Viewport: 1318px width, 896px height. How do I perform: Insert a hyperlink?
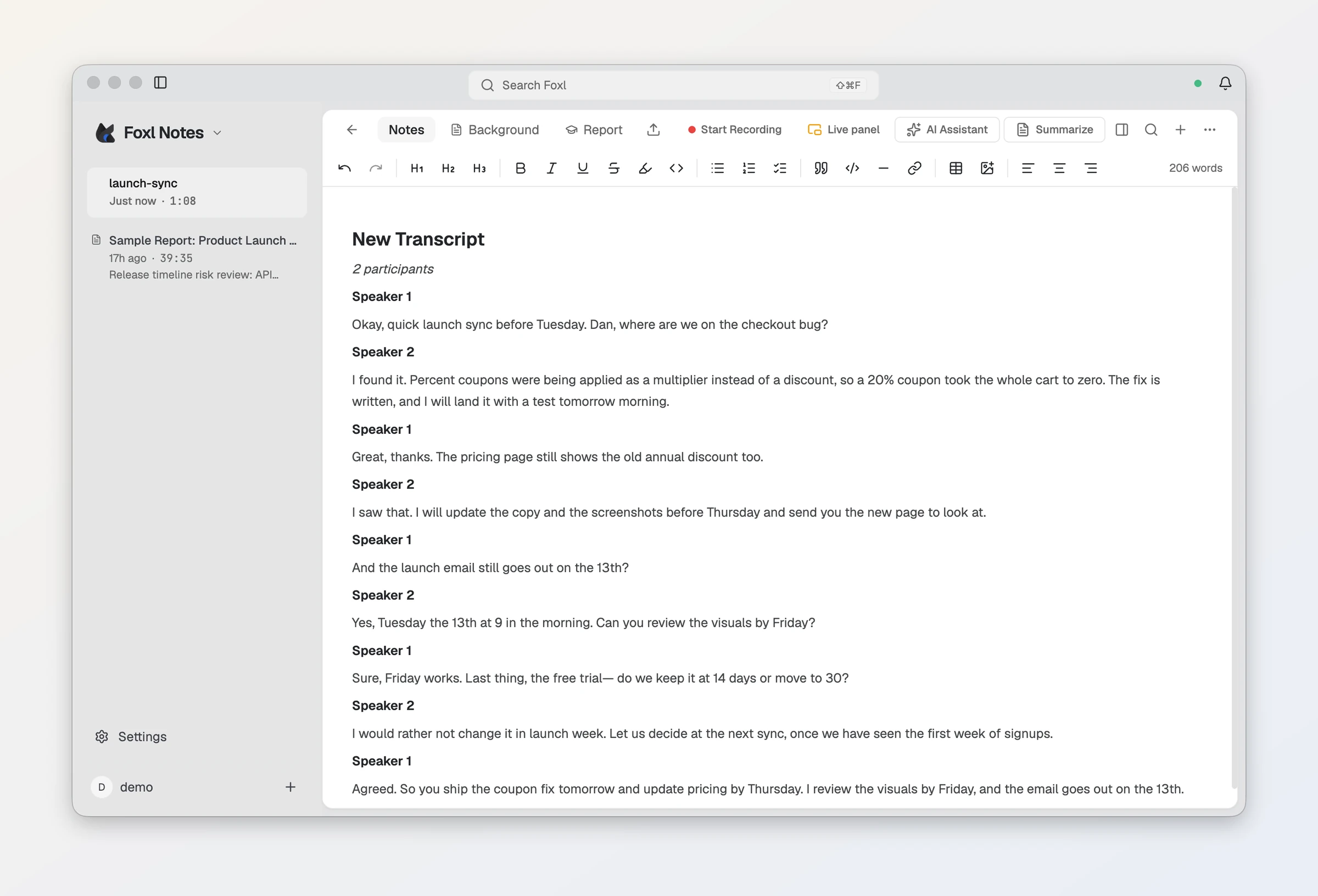point(914,168)
